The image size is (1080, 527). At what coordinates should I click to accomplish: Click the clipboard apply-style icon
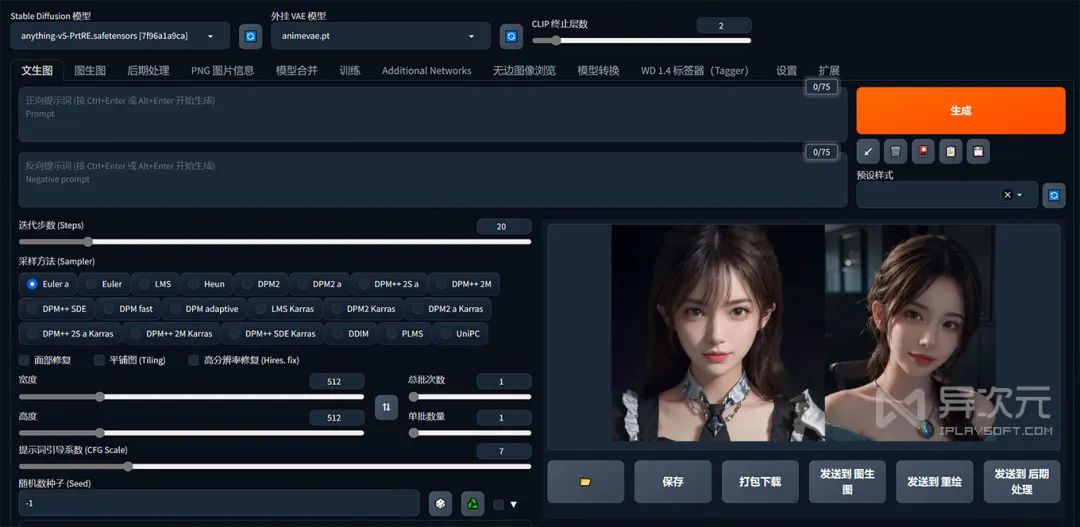click(951, 151)
